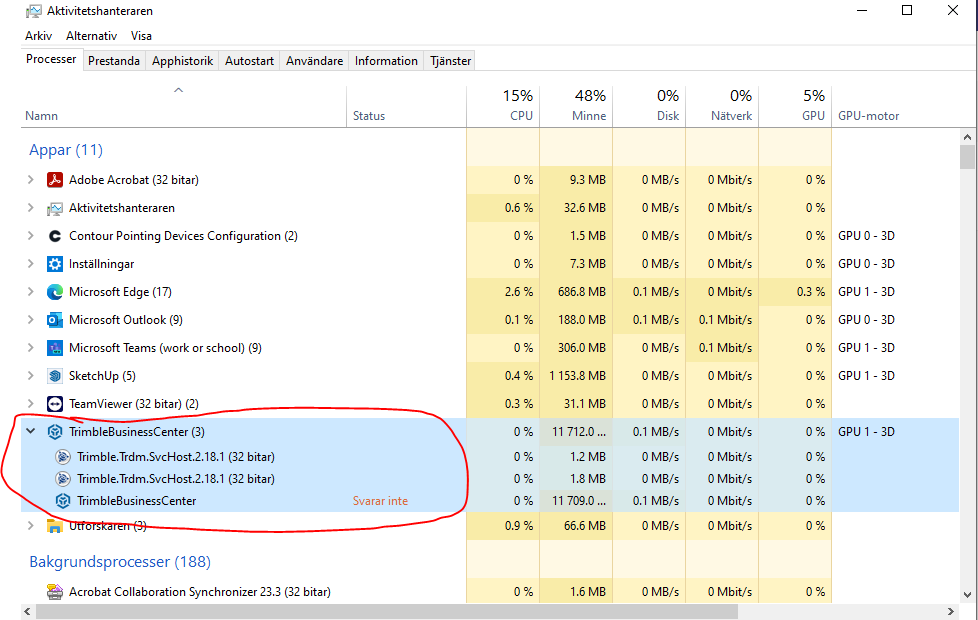Click the Aktivitetshanteraren process row icon
Screen dimensions: 978x620
click(x=55, y=208)
